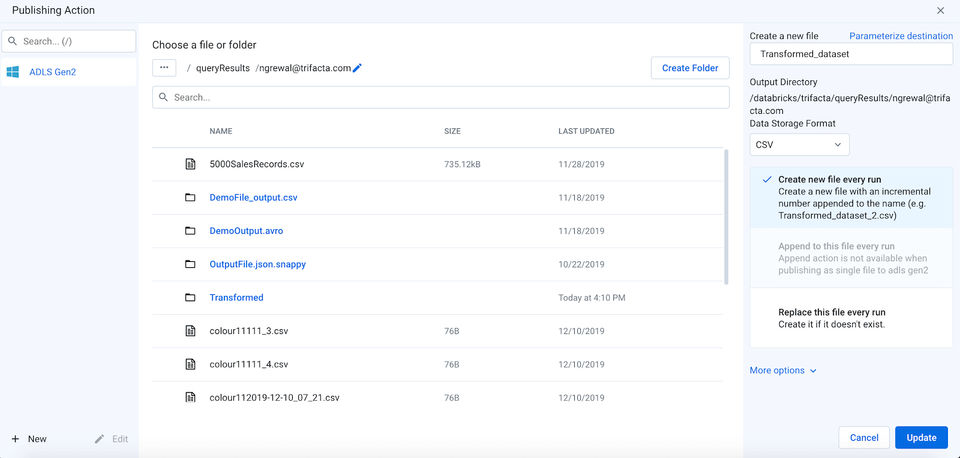Click the Output Directory path text
Screen dimensions: 960x458
[x=850, y=104]
